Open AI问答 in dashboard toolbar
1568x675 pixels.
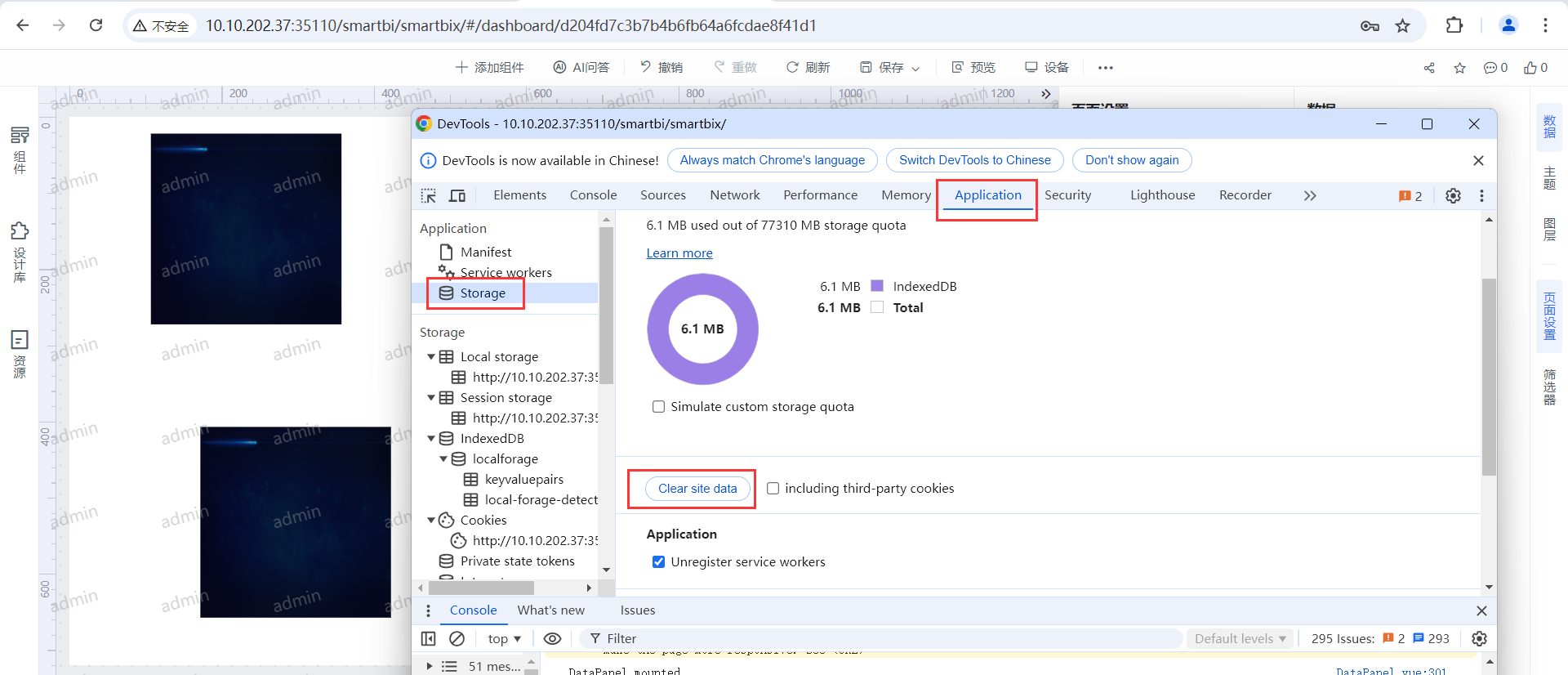[x=581, y=67]
